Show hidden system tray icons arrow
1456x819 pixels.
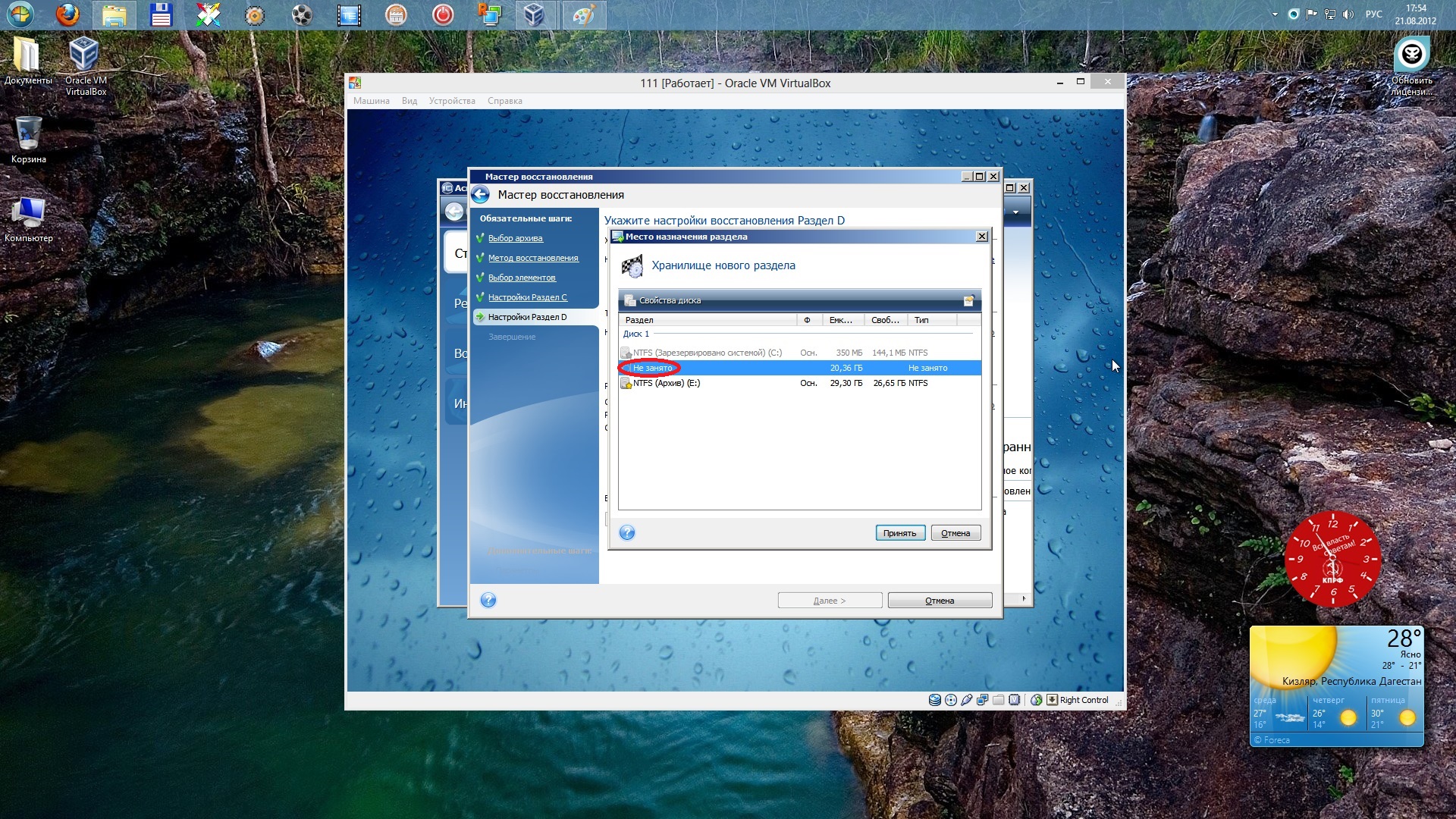pos(1275,14)
